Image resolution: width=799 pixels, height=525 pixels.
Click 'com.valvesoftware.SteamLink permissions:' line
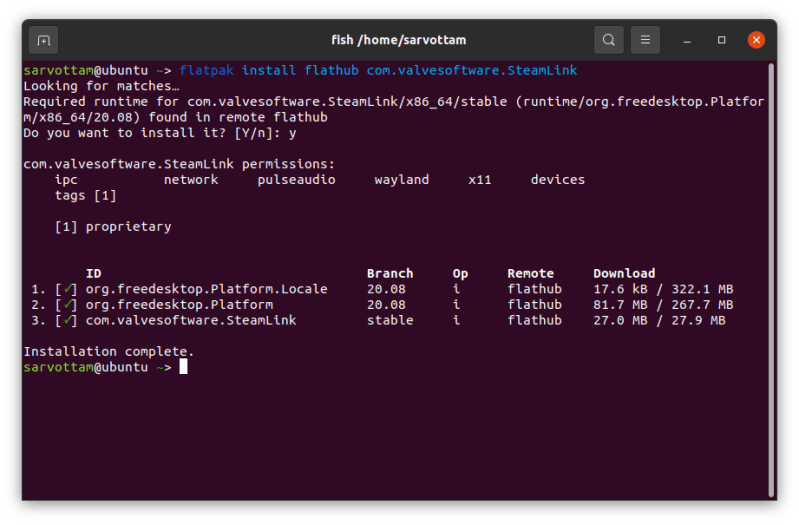pyautogui.click(x=179, y=164)
